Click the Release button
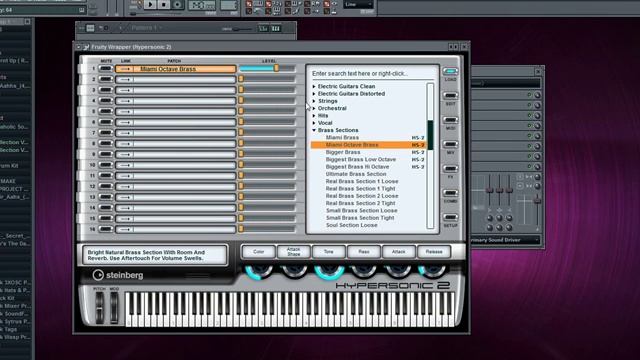Screen dimensions: 640x360 (x=434, y=252)
